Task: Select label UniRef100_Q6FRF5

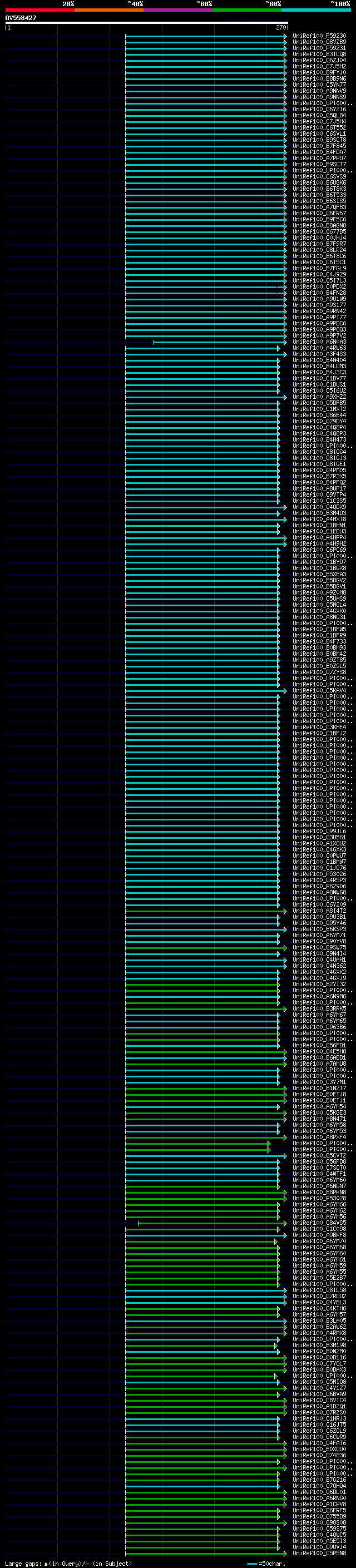Action: click(x=319, y=1510)
